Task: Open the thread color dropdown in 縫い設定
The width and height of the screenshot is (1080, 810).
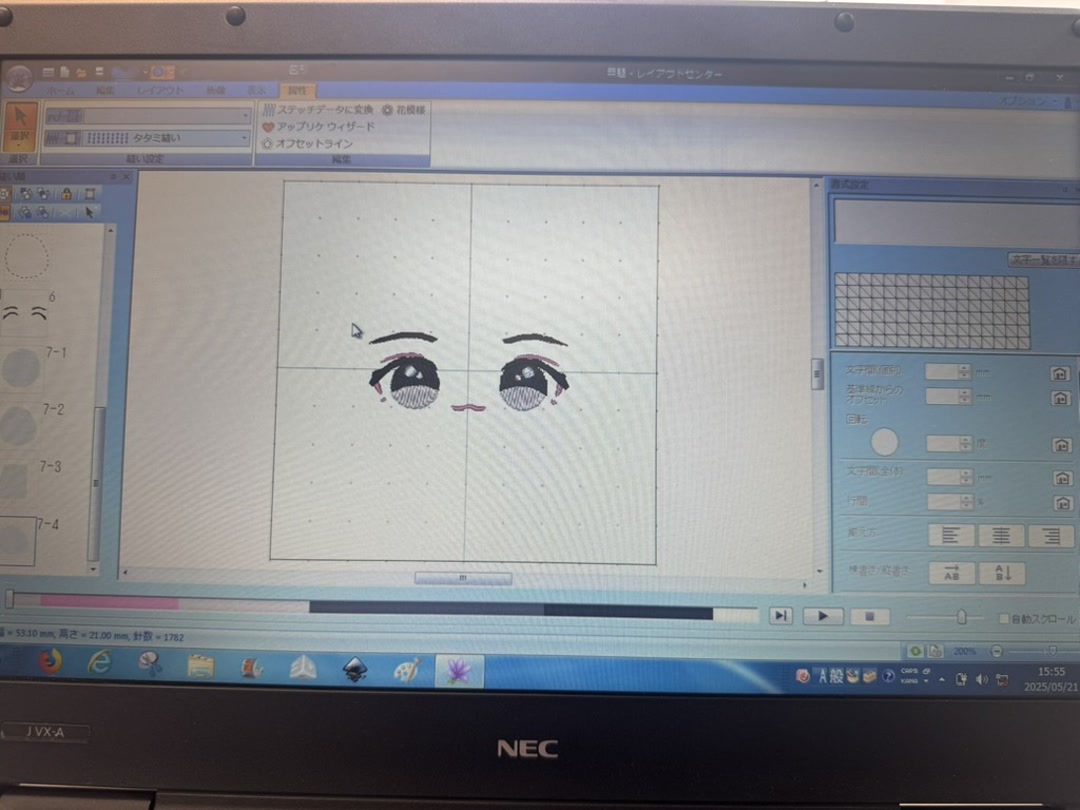Action: (245, 116)
